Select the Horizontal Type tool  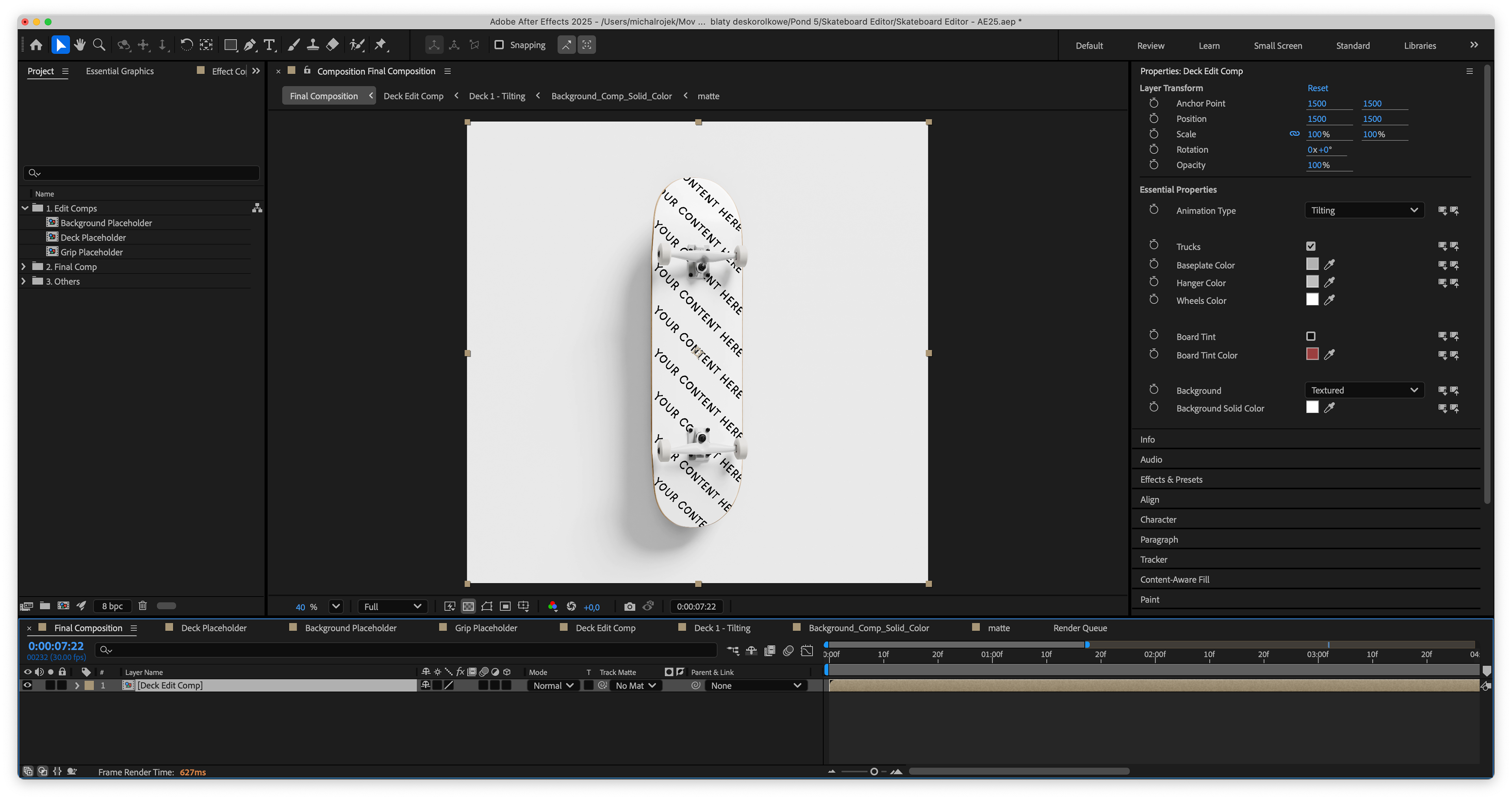tap(269, 45)
